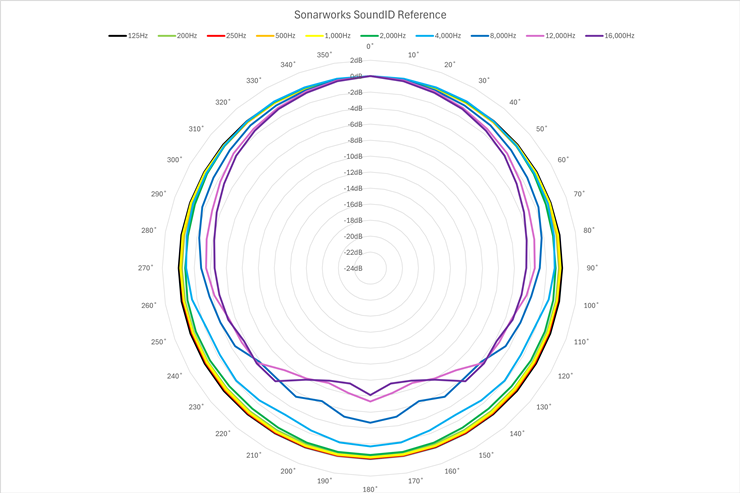Click the 100° angle label
The width and height of the screenshot is (740, 493).
(x=591, y=305)
